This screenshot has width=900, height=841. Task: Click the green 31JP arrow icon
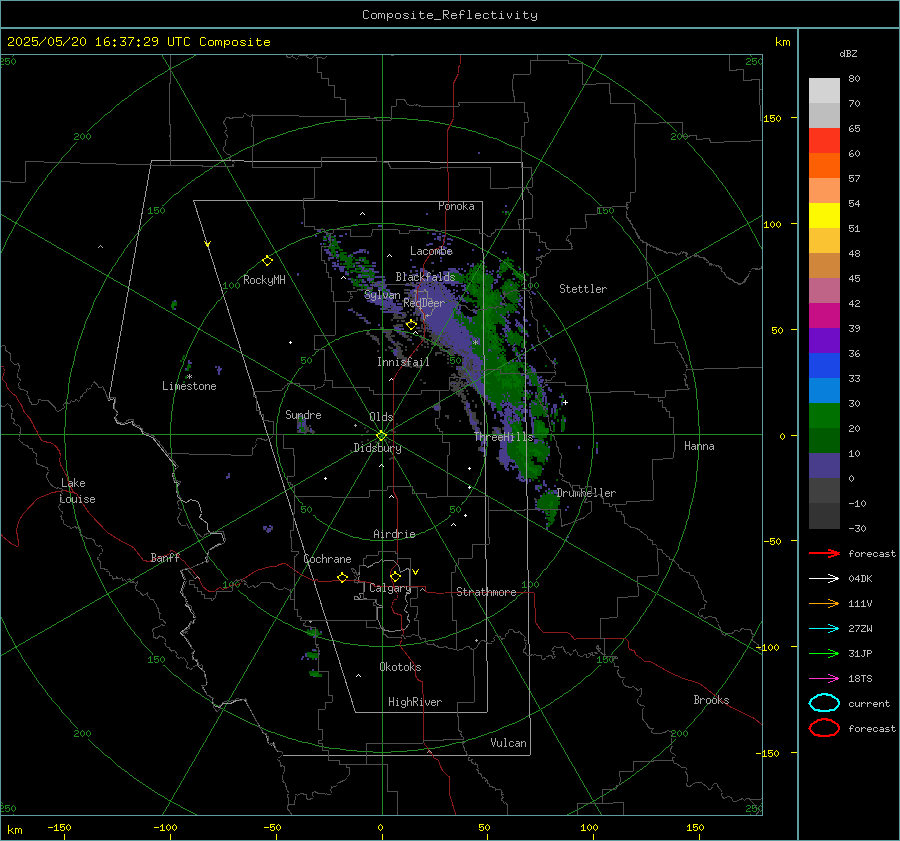coord(824,653)
